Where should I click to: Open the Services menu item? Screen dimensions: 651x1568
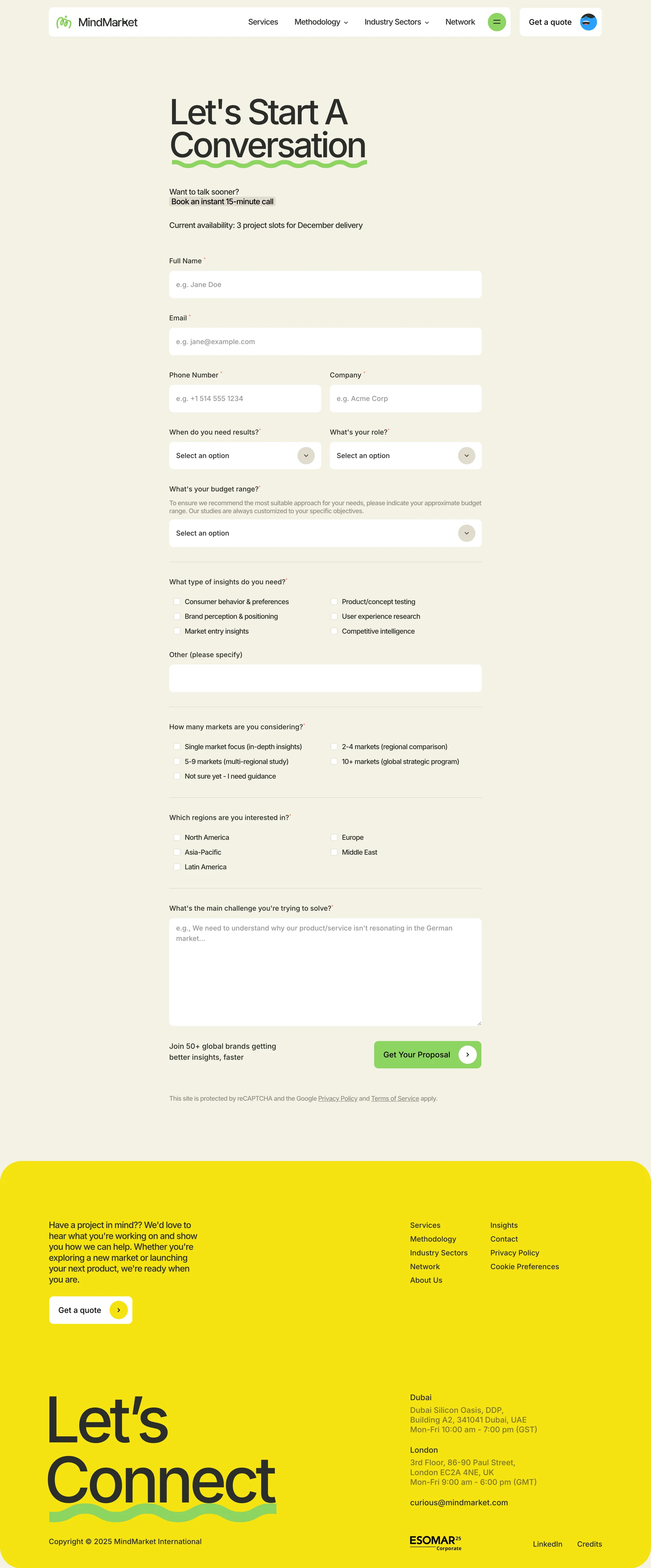pos(263,22)
